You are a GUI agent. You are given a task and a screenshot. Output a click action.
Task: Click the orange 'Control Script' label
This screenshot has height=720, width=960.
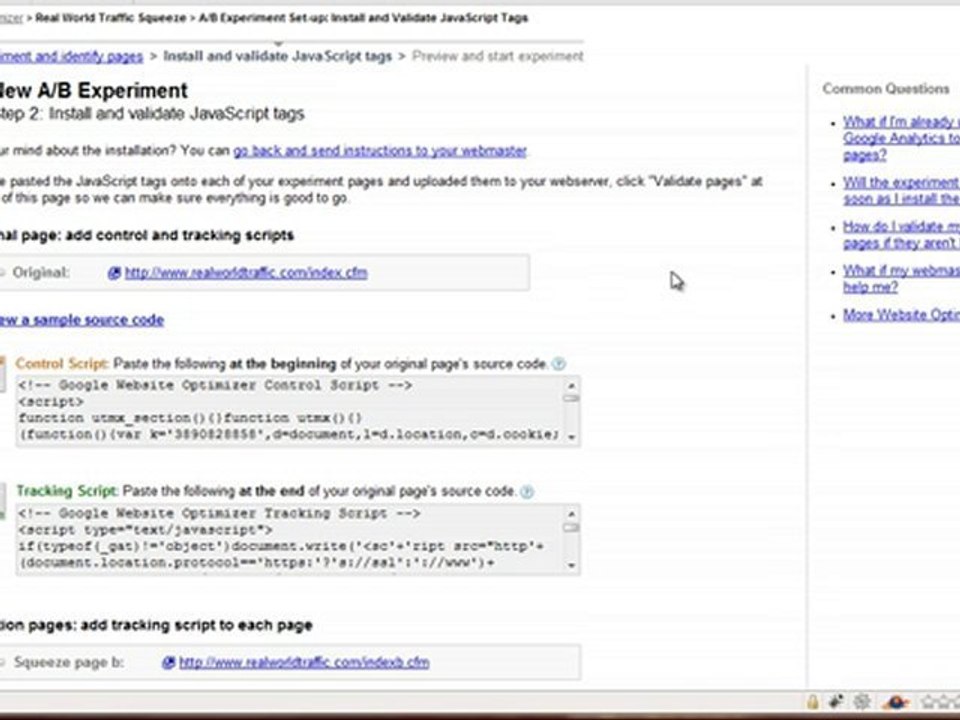click(x=62, y=364)
